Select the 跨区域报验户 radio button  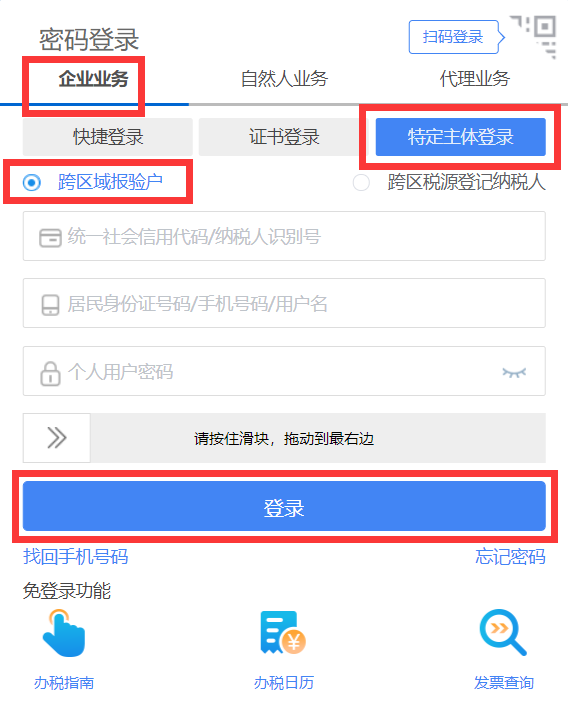click(x=32, y=183)
